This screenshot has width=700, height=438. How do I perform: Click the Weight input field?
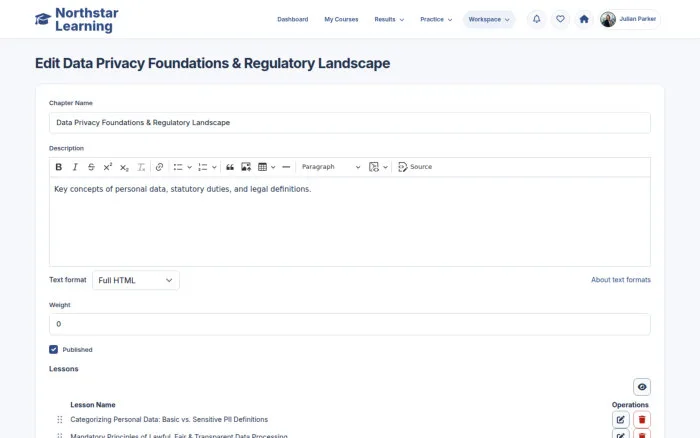[350, 324]
